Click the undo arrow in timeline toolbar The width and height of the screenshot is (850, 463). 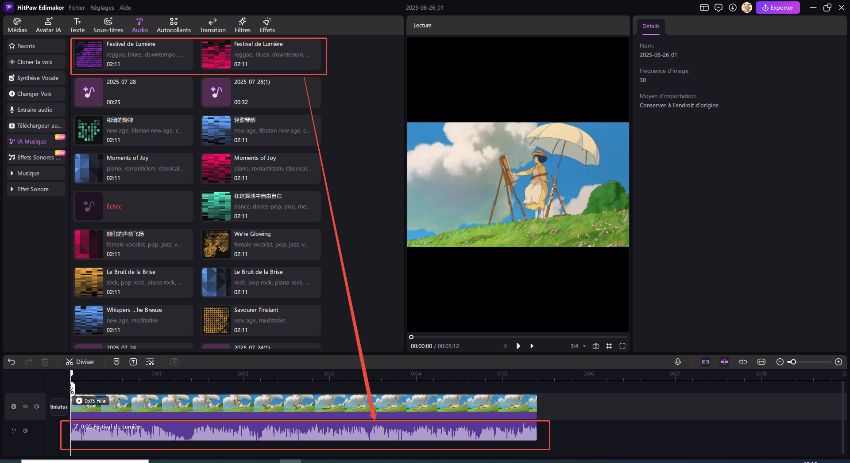click(11, 361)
